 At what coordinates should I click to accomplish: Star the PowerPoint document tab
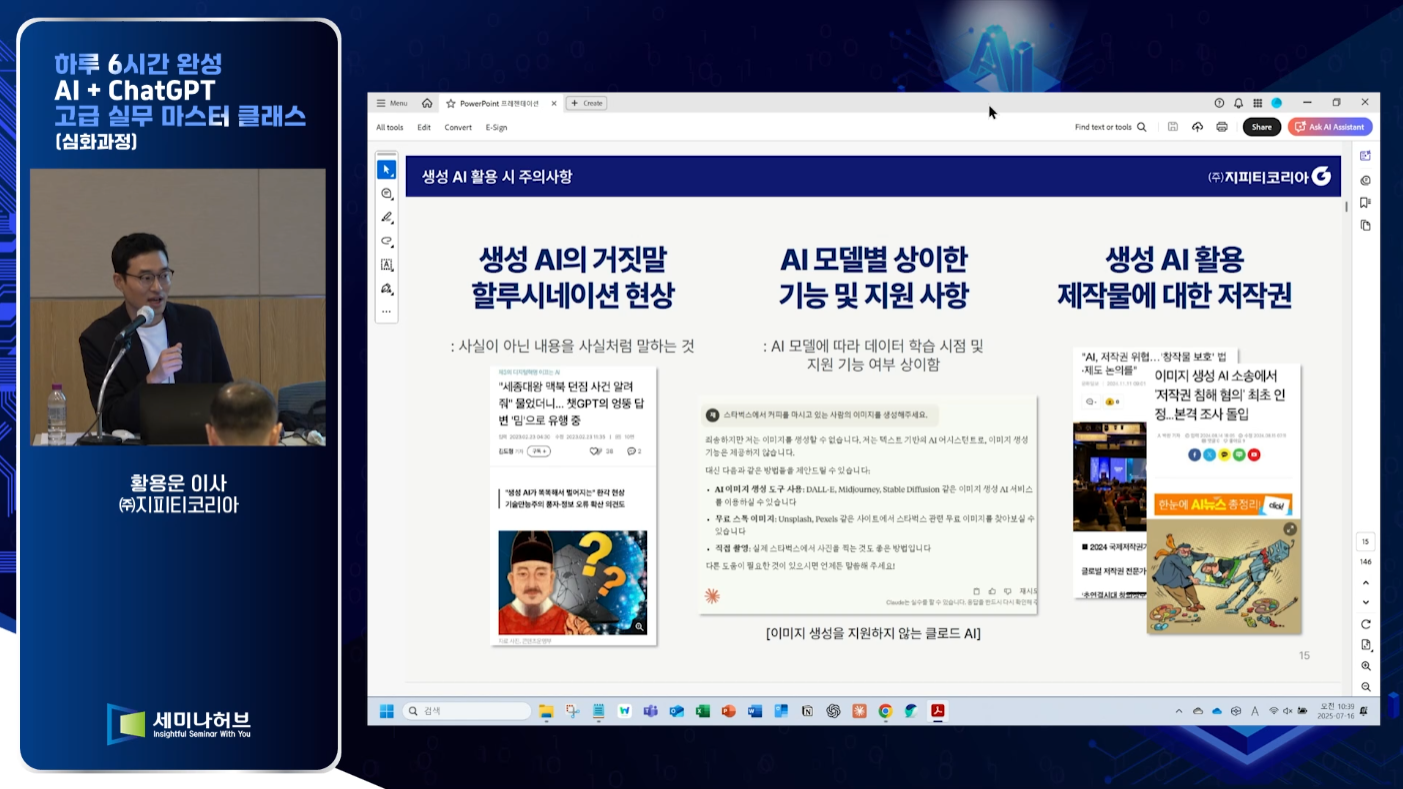(x=451, y=103)
